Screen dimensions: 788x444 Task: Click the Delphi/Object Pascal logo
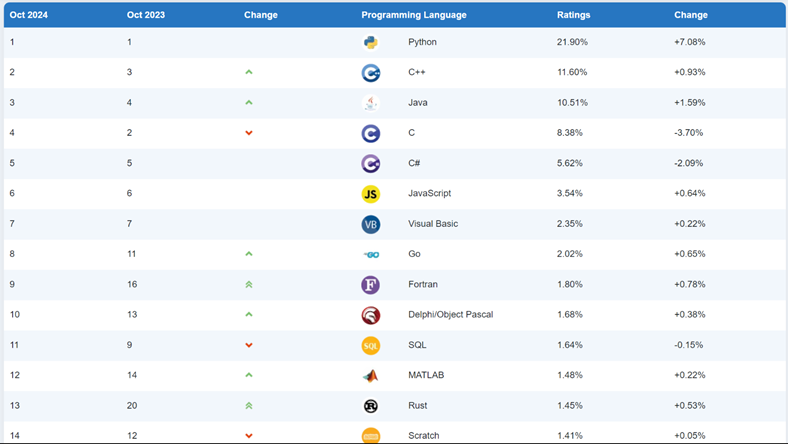[370, 315]
